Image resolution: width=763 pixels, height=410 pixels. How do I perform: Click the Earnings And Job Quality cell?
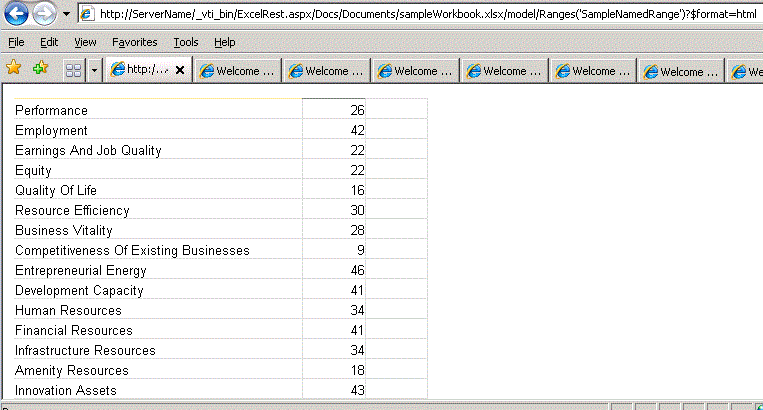pyautogui.click(x=158, y=150)
